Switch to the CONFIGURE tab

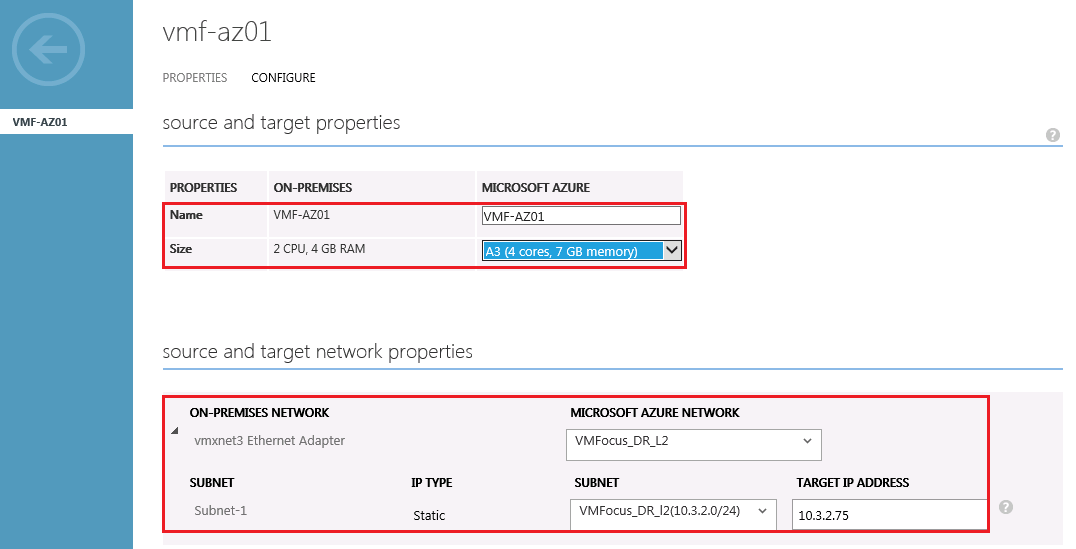coord(283,78)
